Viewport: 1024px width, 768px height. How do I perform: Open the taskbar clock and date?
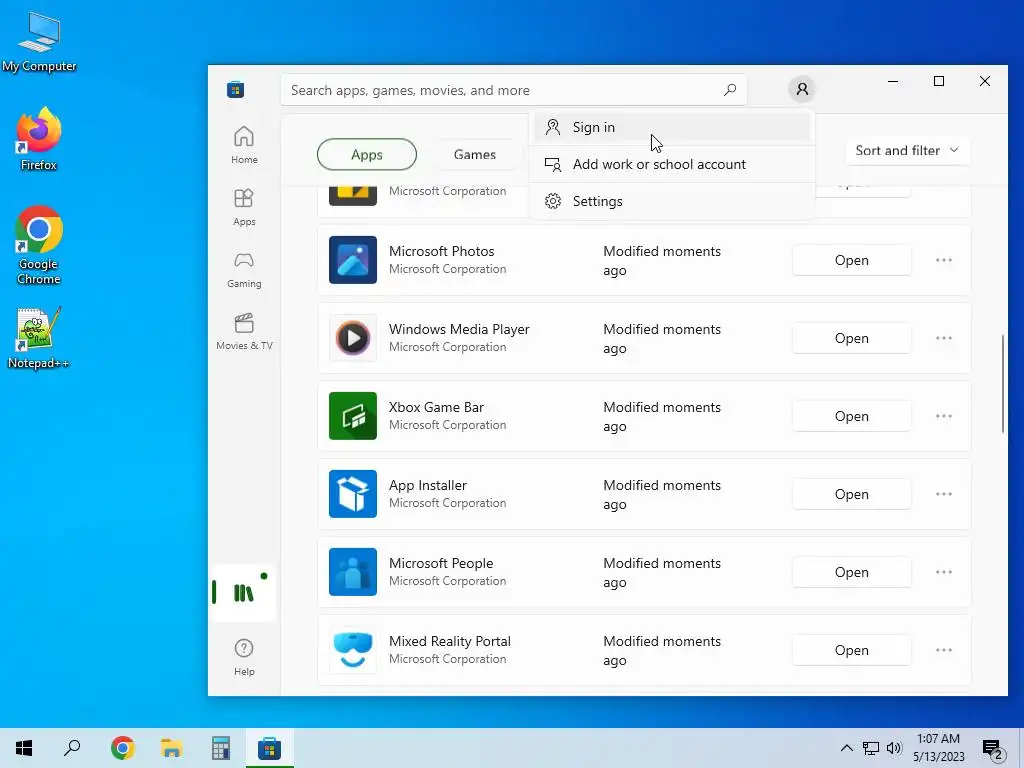(939, 748)
